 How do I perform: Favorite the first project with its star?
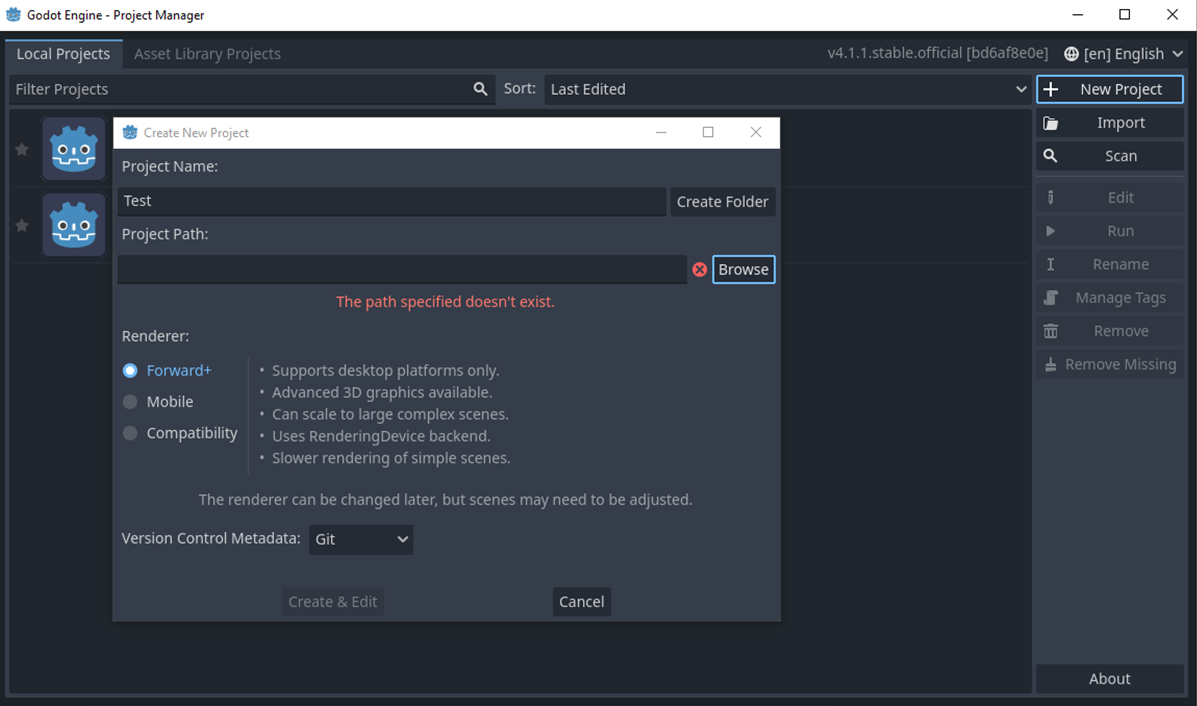22,149
